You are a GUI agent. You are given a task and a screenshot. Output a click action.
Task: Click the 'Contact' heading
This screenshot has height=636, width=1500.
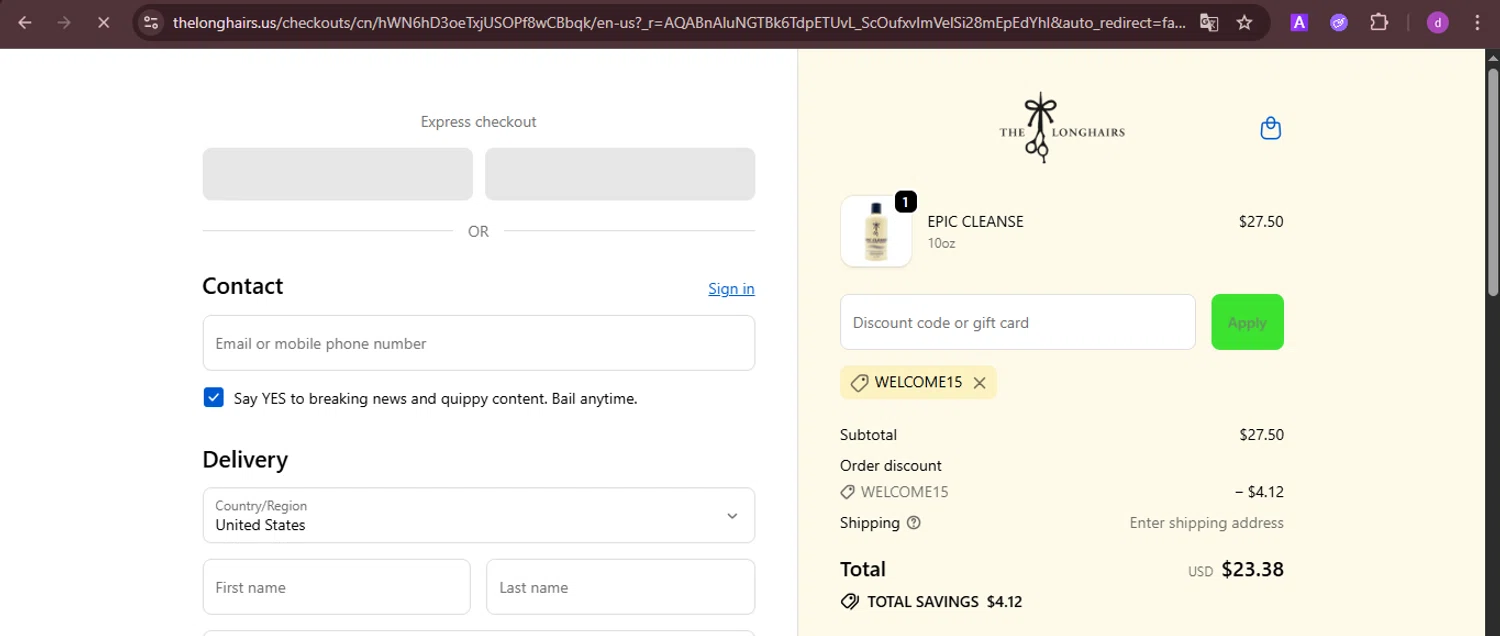pyautogui.click(x=242, y=286)
